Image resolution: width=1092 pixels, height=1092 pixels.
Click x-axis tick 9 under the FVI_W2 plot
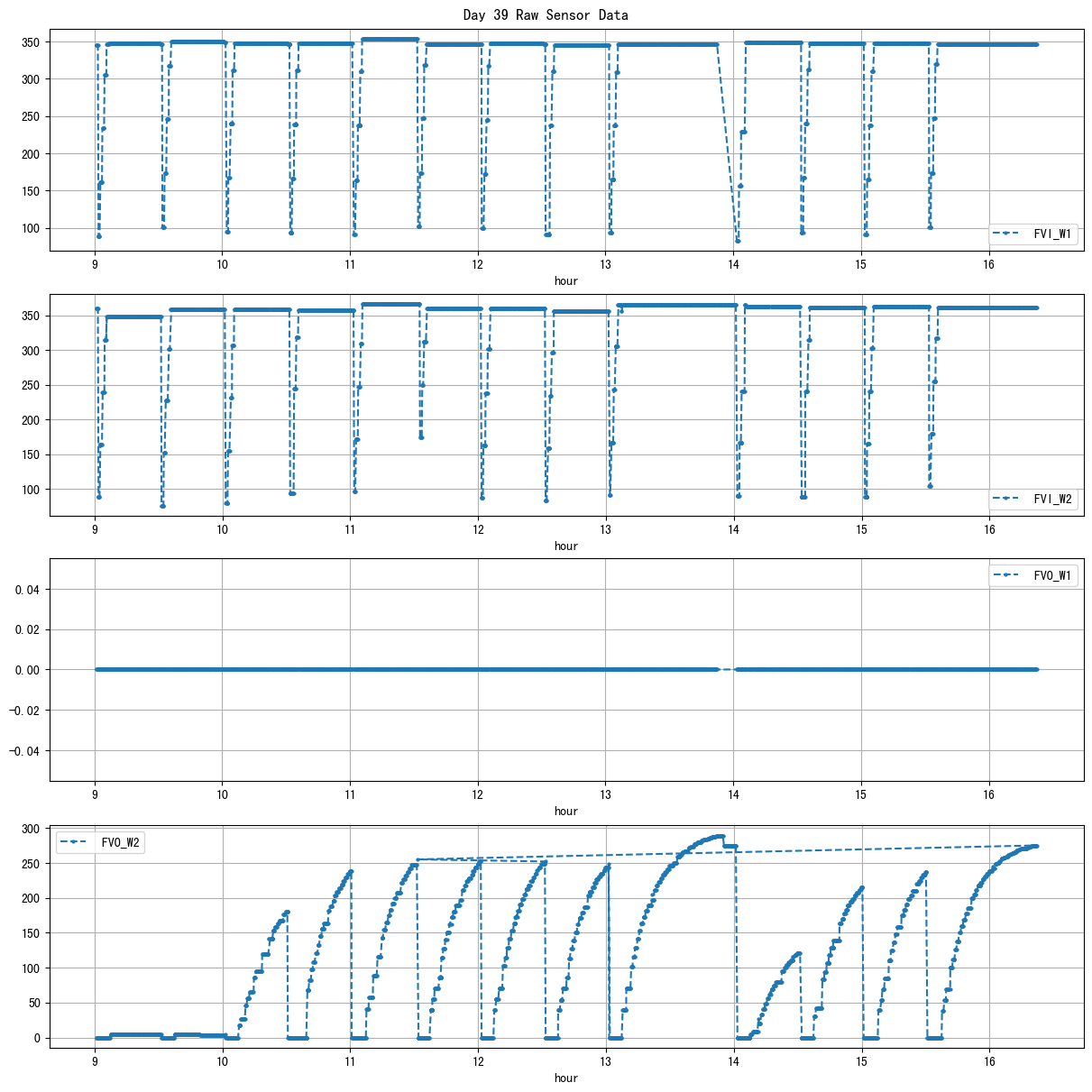pos(95,529)
